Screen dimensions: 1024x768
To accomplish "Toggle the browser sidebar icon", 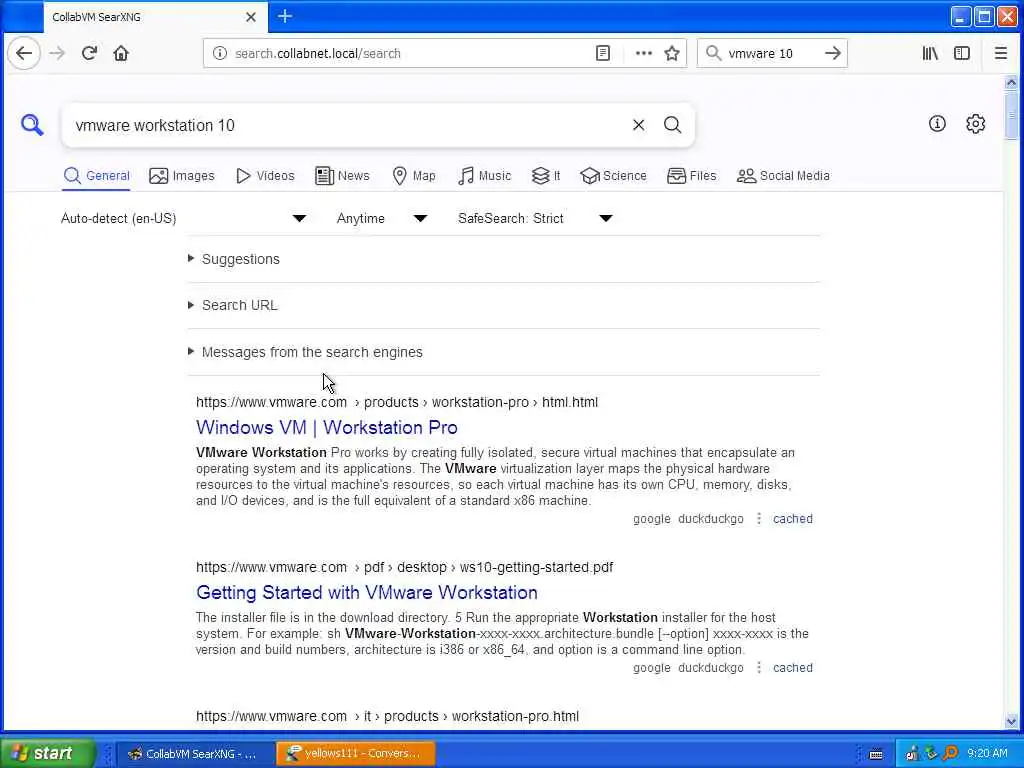I will (962, 54).
